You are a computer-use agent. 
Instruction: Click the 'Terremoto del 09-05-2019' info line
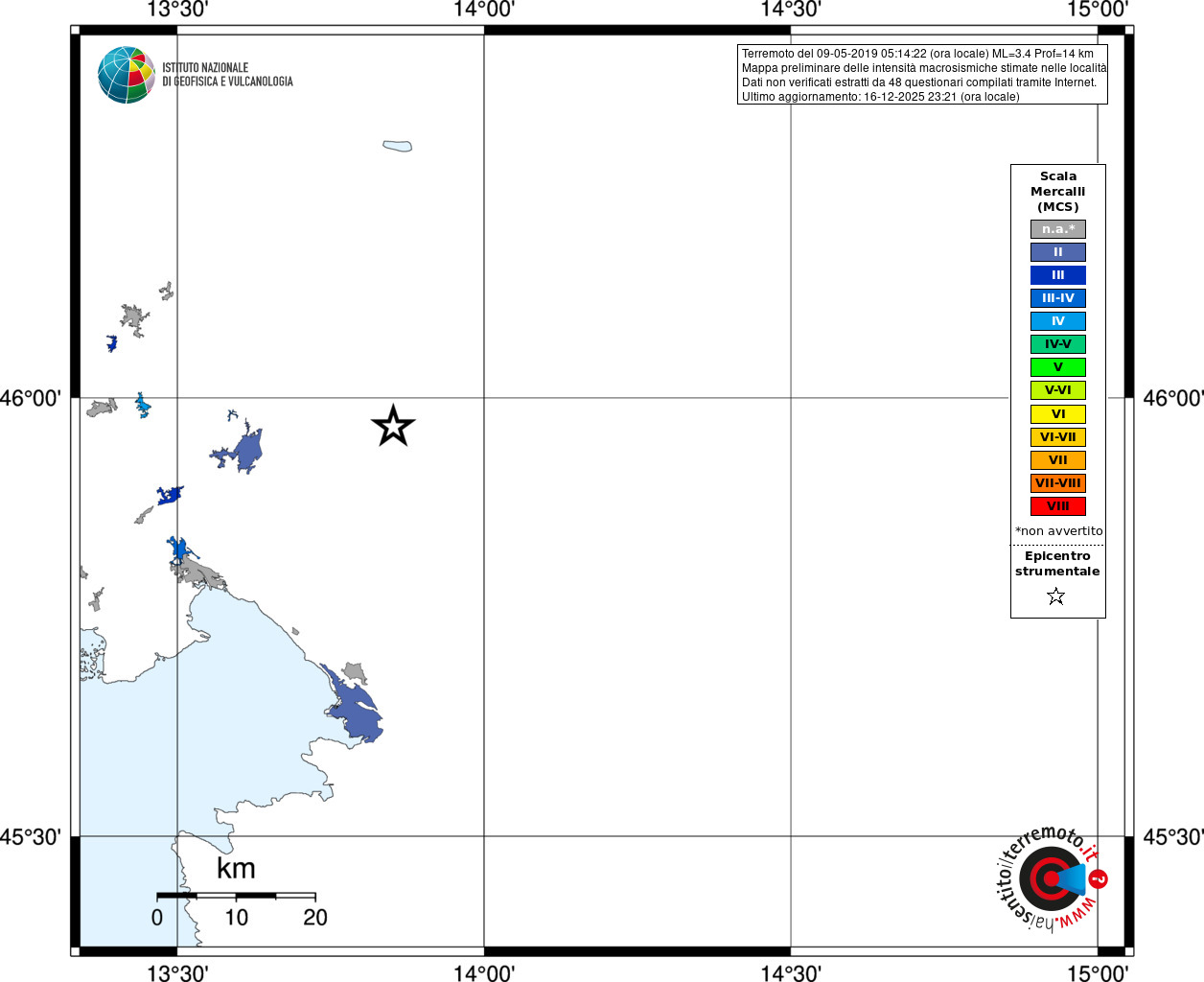917,54
